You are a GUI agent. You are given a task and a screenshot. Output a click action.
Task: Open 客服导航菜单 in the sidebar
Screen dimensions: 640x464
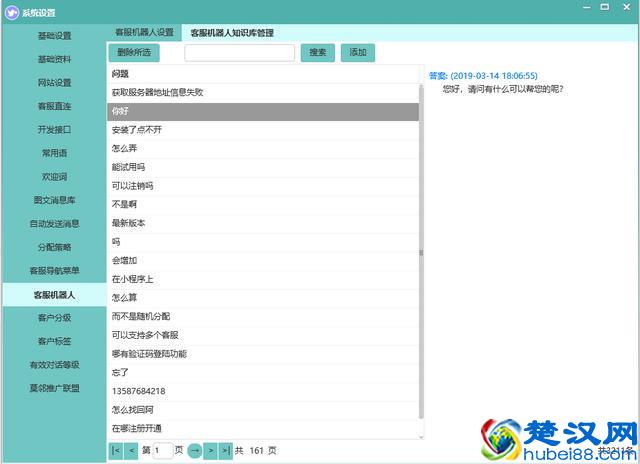click(x=54, y=271)
